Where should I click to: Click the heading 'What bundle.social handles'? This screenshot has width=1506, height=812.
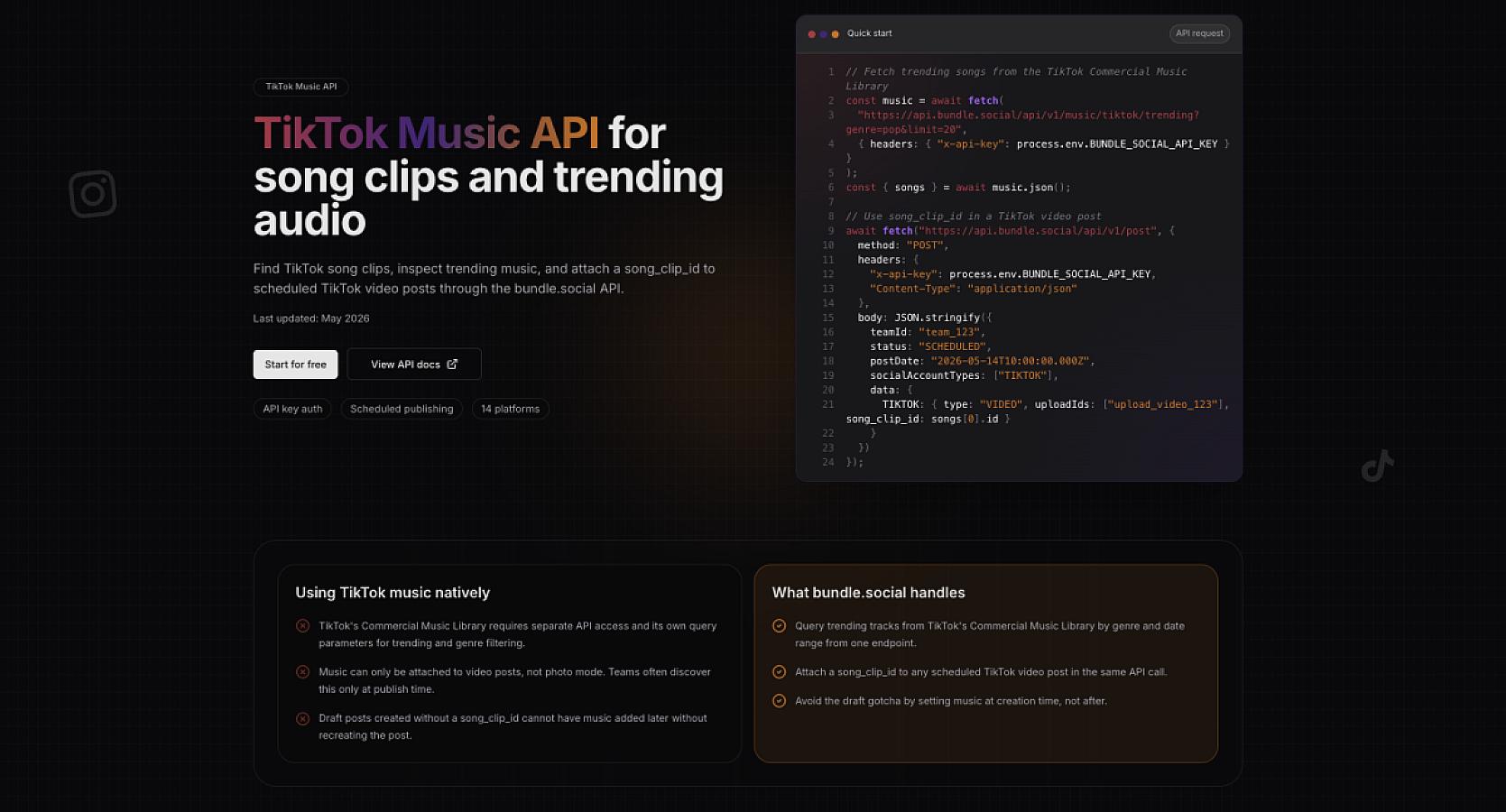(868, 593)
